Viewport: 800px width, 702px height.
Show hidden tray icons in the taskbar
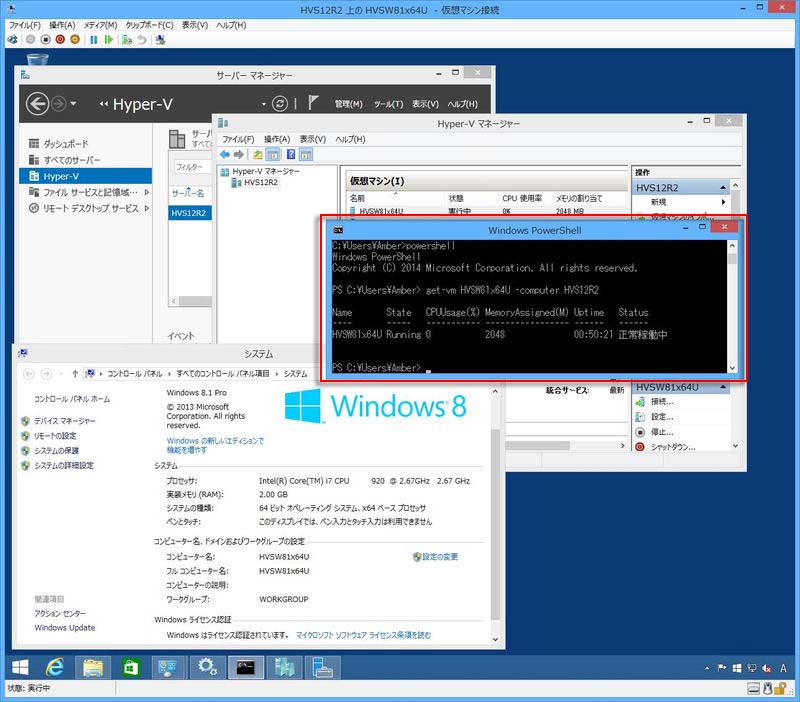(x=707, y=668)
